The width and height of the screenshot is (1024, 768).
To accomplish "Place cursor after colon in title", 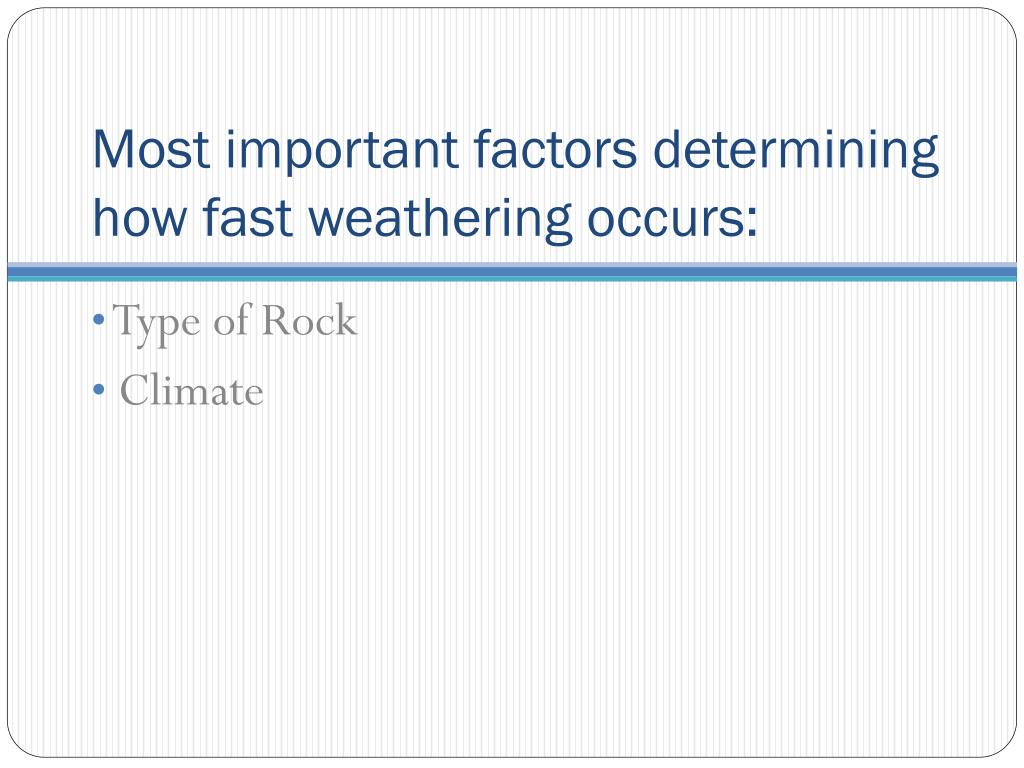I will coord(758,219).
